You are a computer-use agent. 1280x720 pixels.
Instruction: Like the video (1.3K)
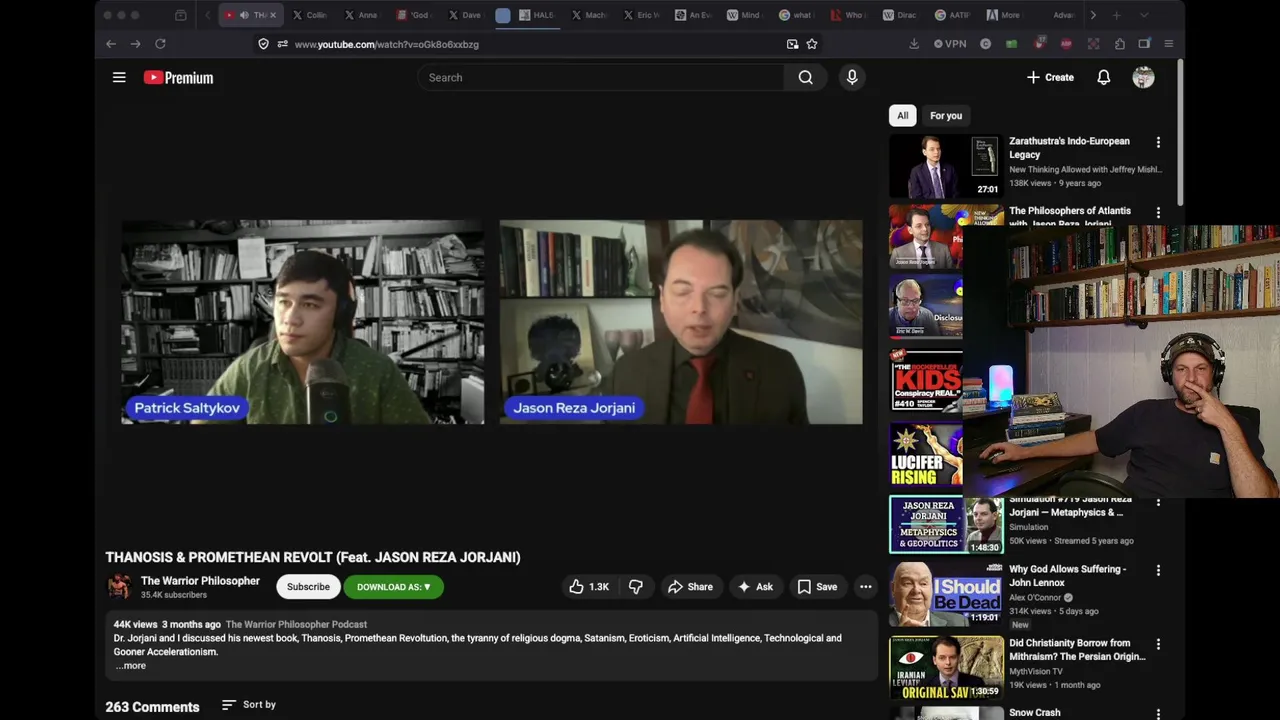(x=589, y=587)
